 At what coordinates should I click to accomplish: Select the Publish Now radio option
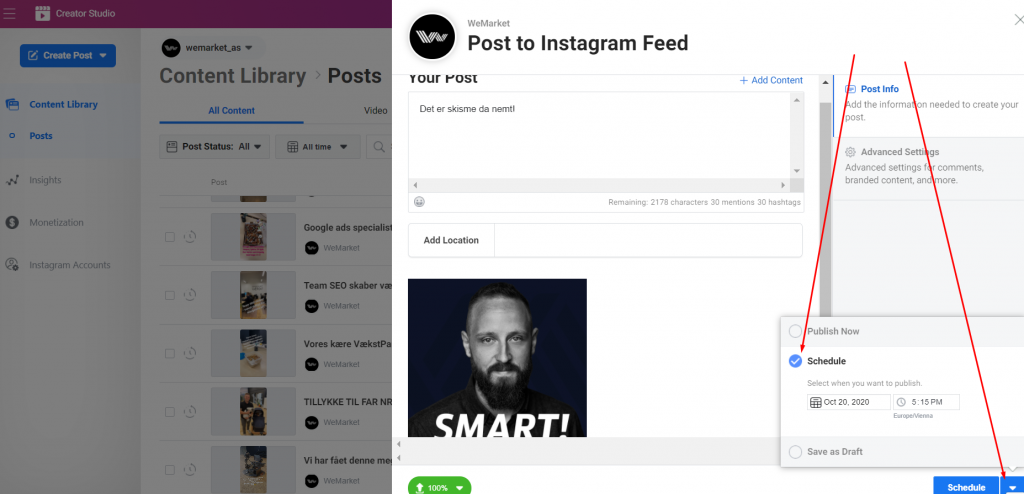795,331
